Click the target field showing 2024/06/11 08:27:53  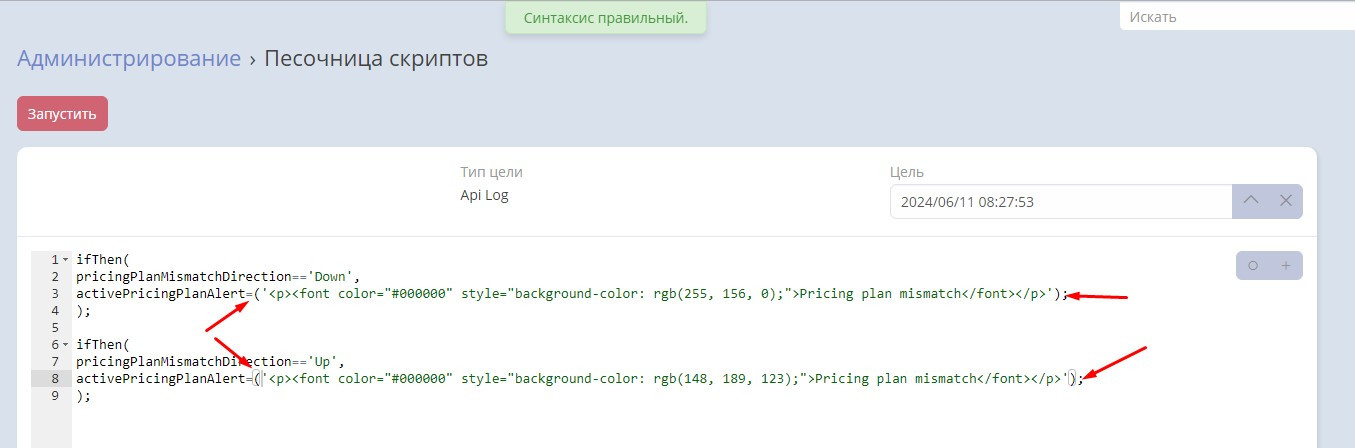[x=1060, y=202]
